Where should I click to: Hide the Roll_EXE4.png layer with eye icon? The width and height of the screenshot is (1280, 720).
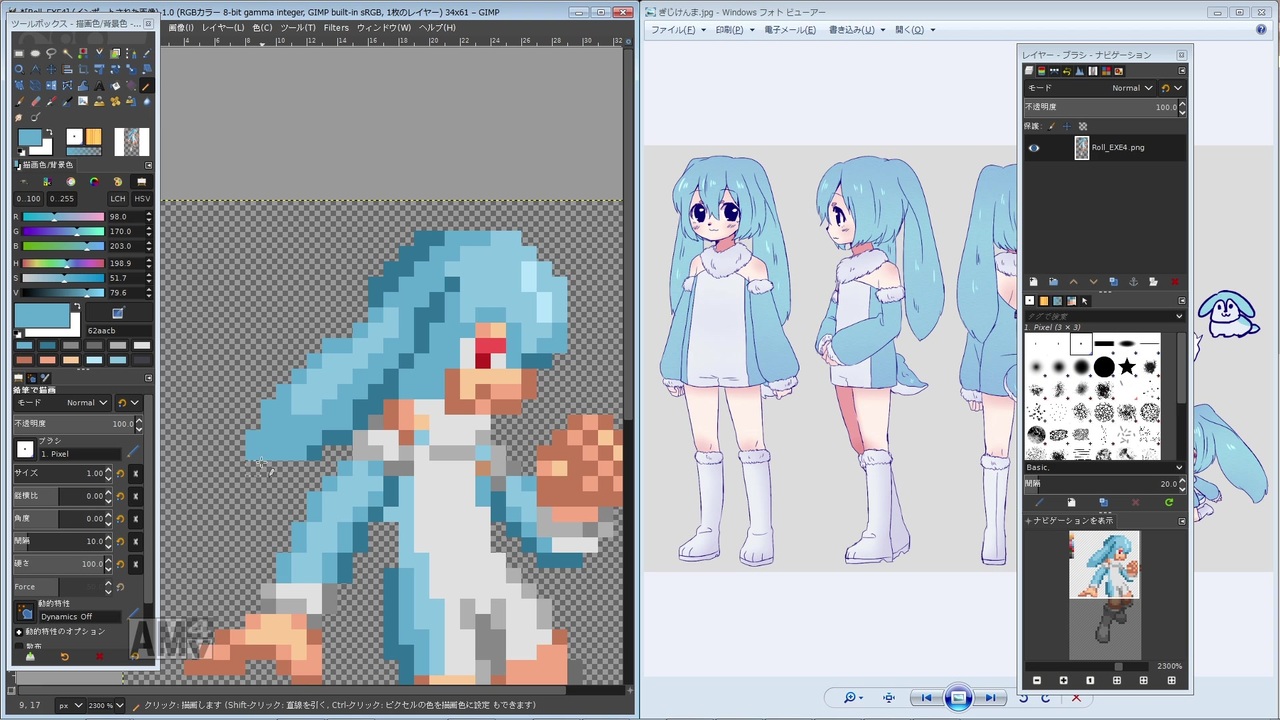tap(1034, 148)
